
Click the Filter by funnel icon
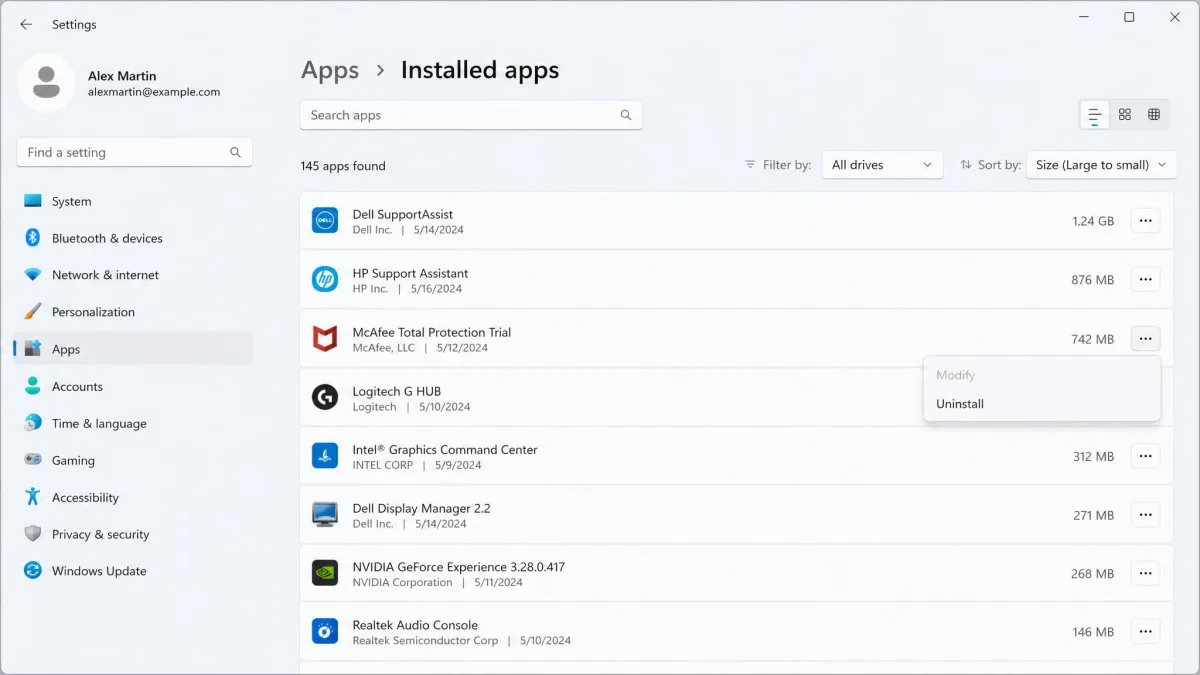[751, 165]
